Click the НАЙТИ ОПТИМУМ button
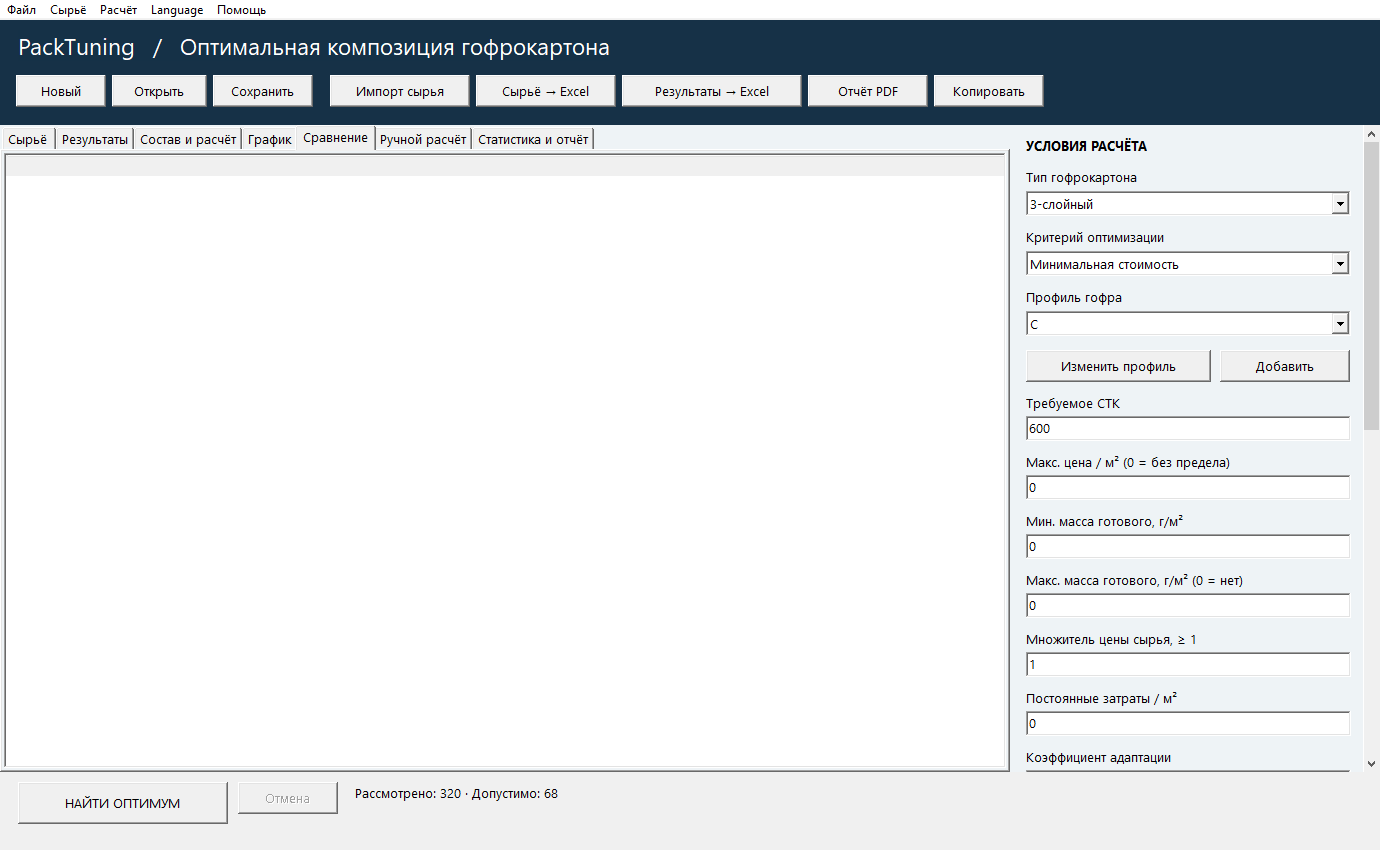 click(x=122, y=803)
